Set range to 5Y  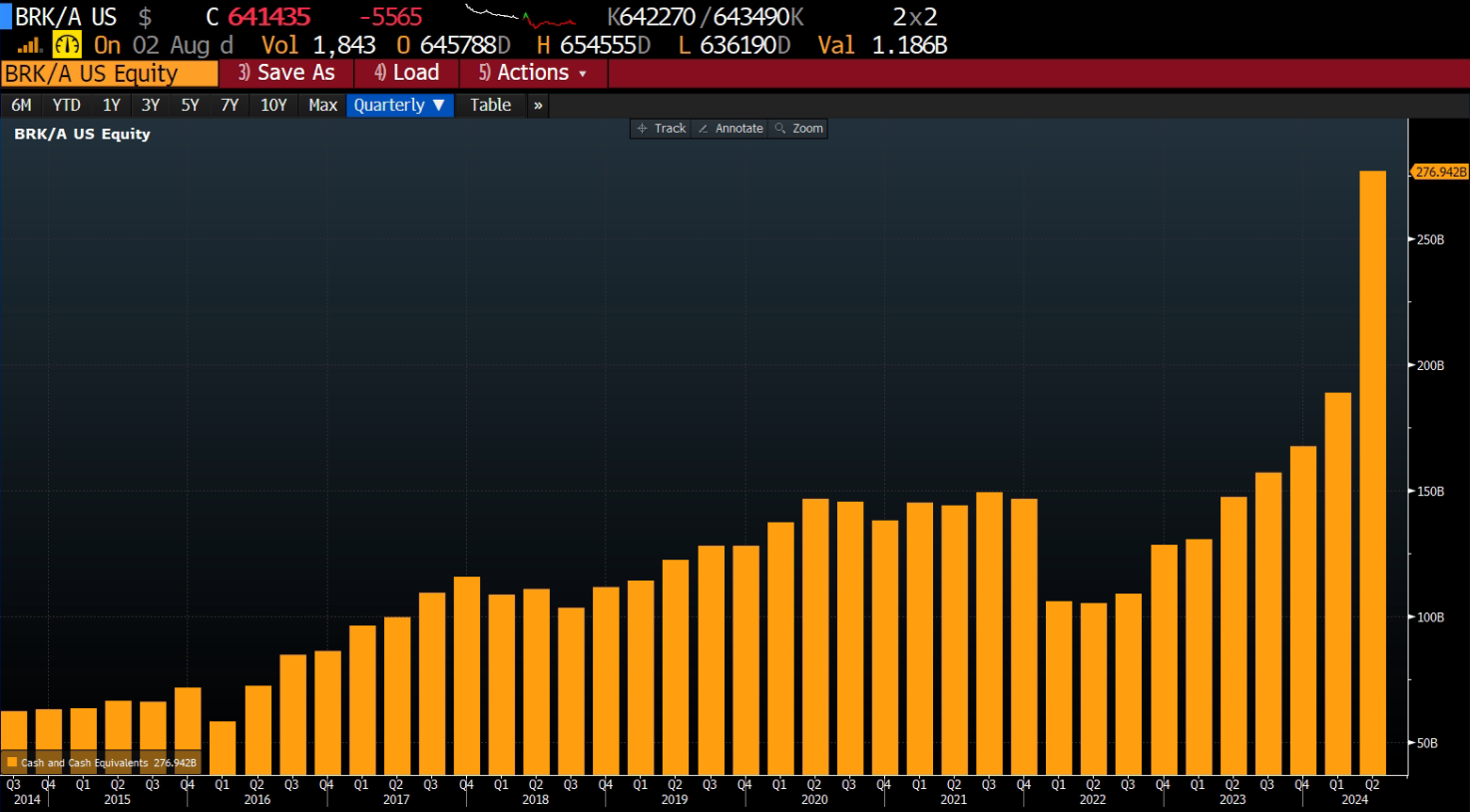point(190,106)
